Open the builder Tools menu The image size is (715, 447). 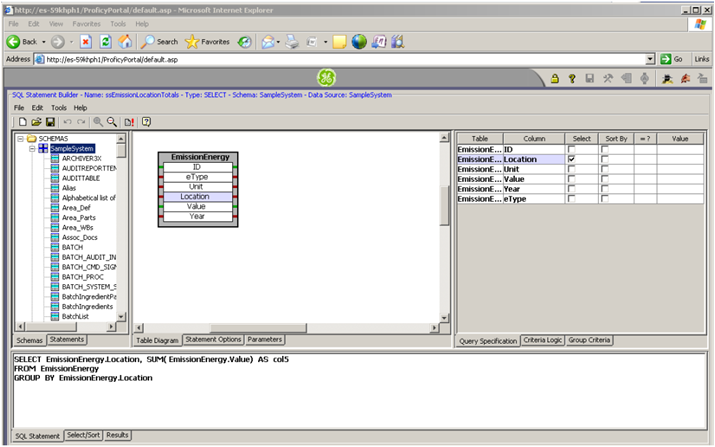[x=58, y=108]
